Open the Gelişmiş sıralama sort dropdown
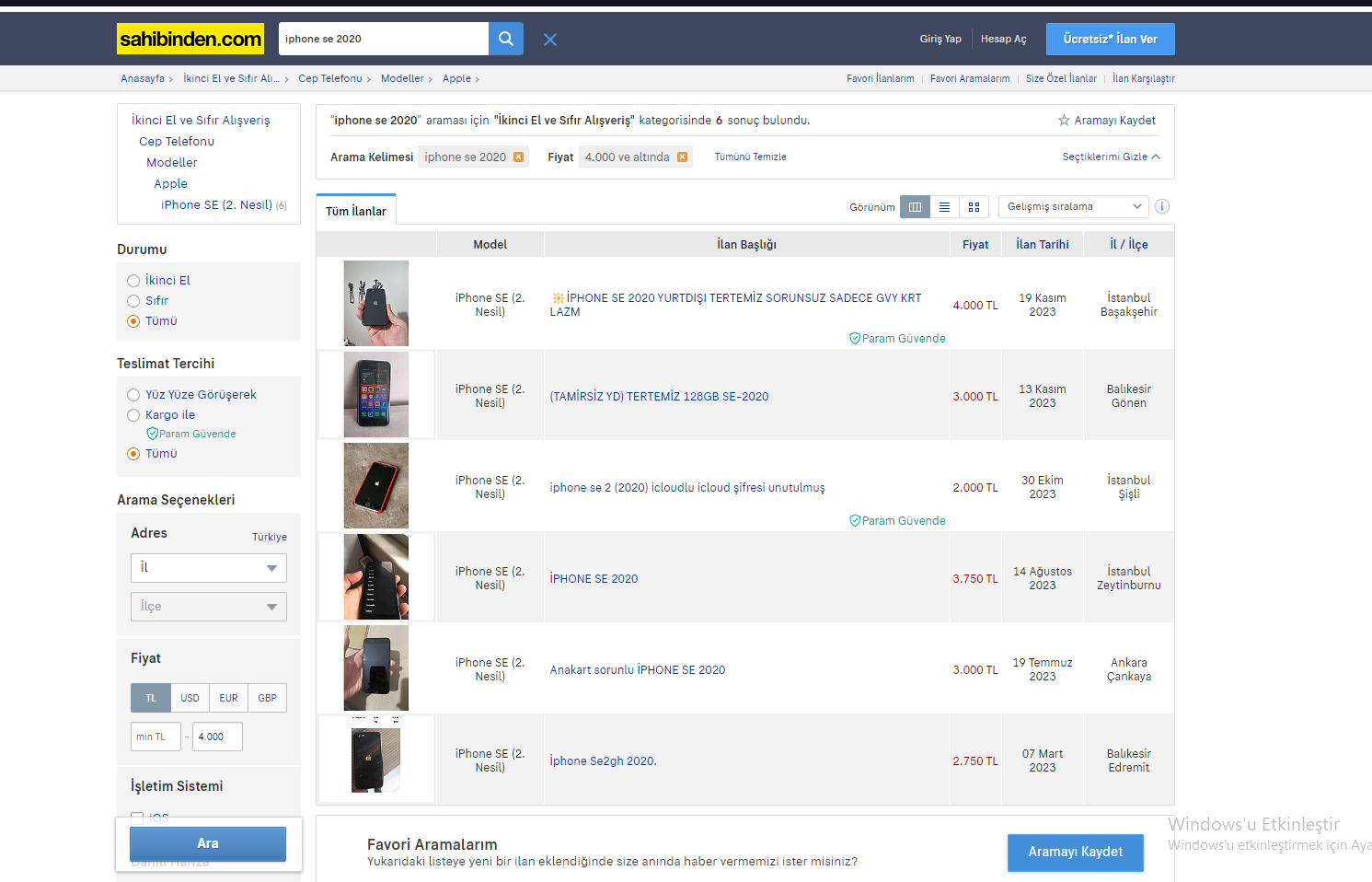The image size is (1372, 882). point(1074,206)
